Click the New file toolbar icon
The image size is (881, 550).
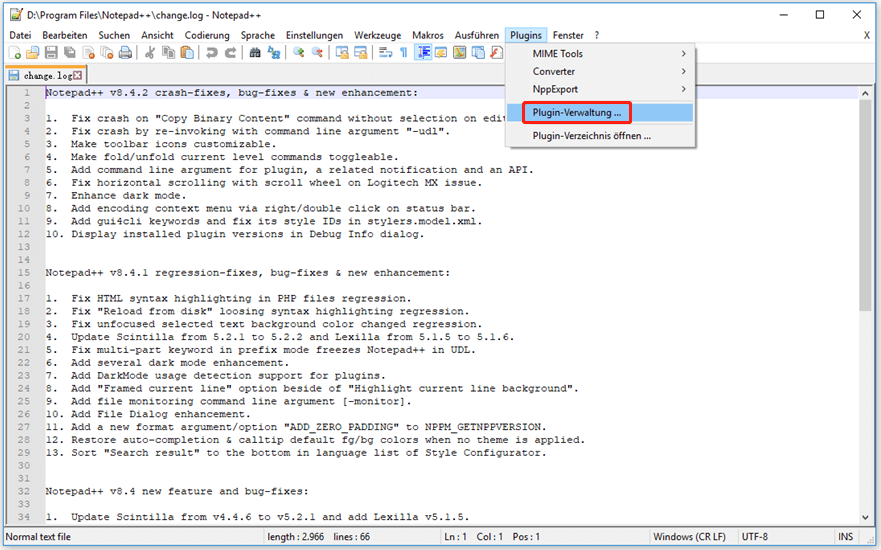[15, 53]
